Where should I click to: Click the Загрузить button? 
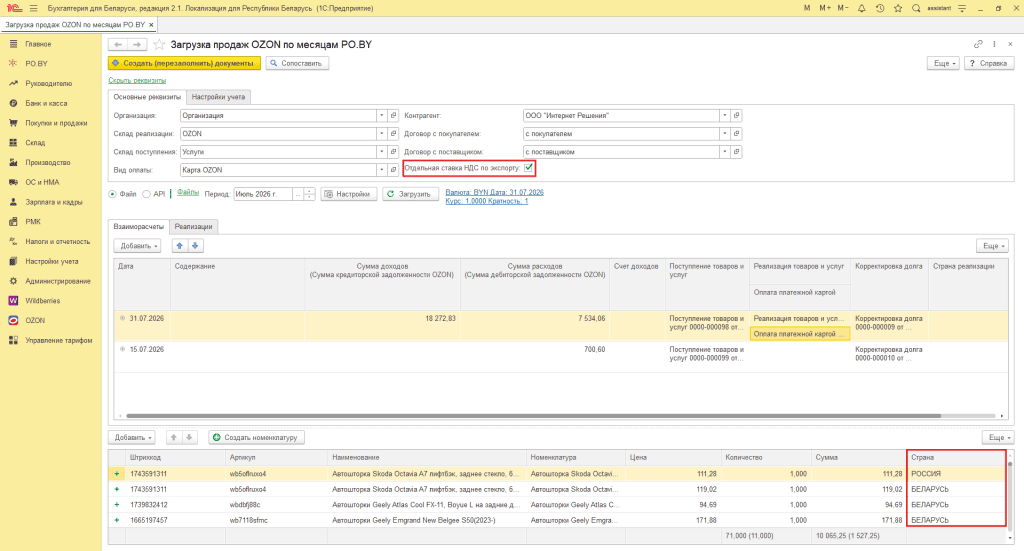409,194
